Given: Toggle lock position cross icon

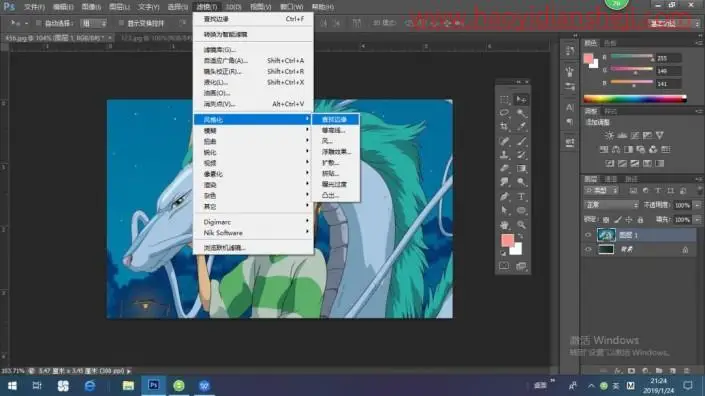Looking at the screenshot, I should click(x=629, y=220).
